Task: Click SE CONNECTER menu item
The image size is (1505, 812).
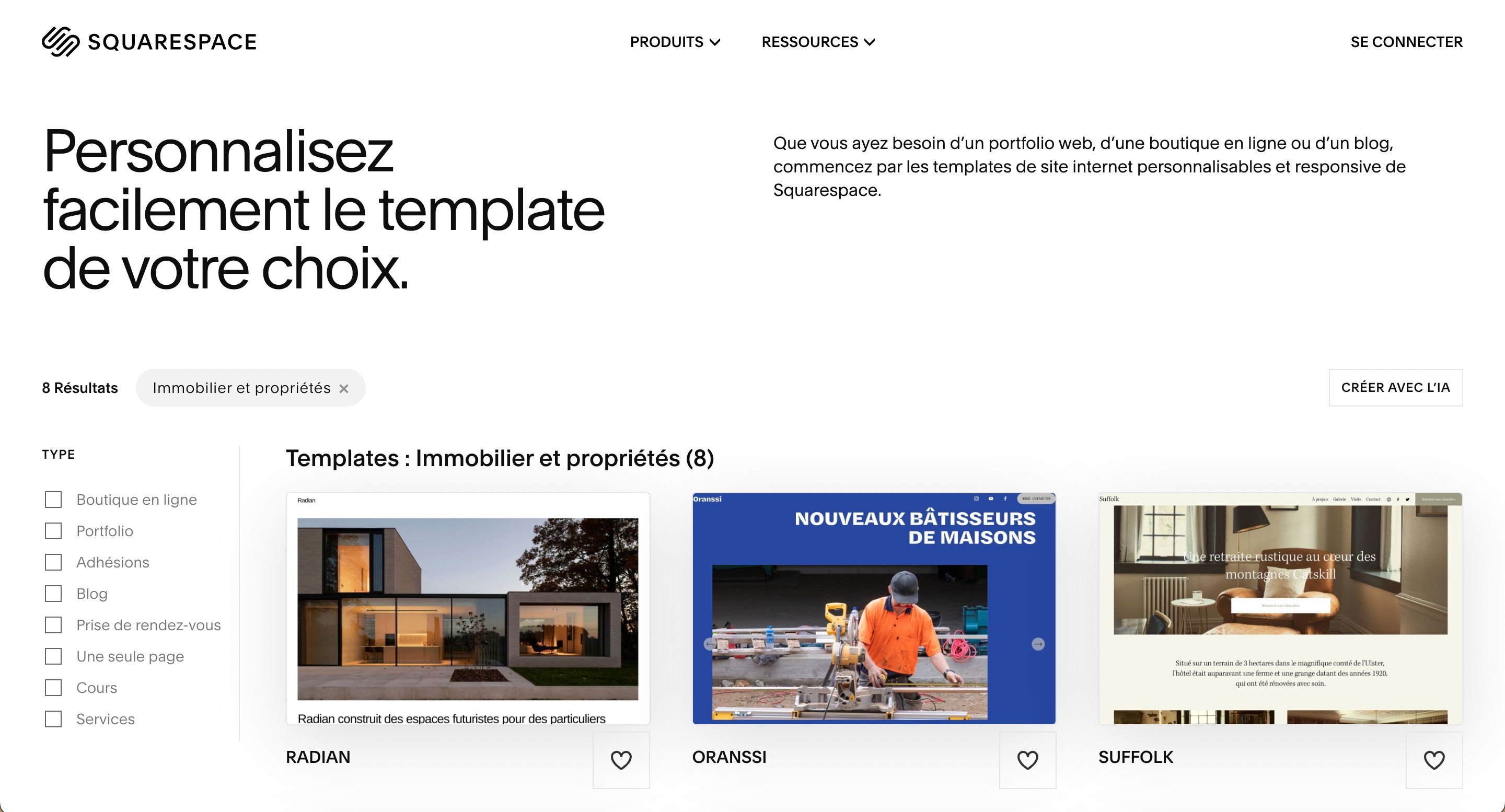Action: pos(1406,41)
